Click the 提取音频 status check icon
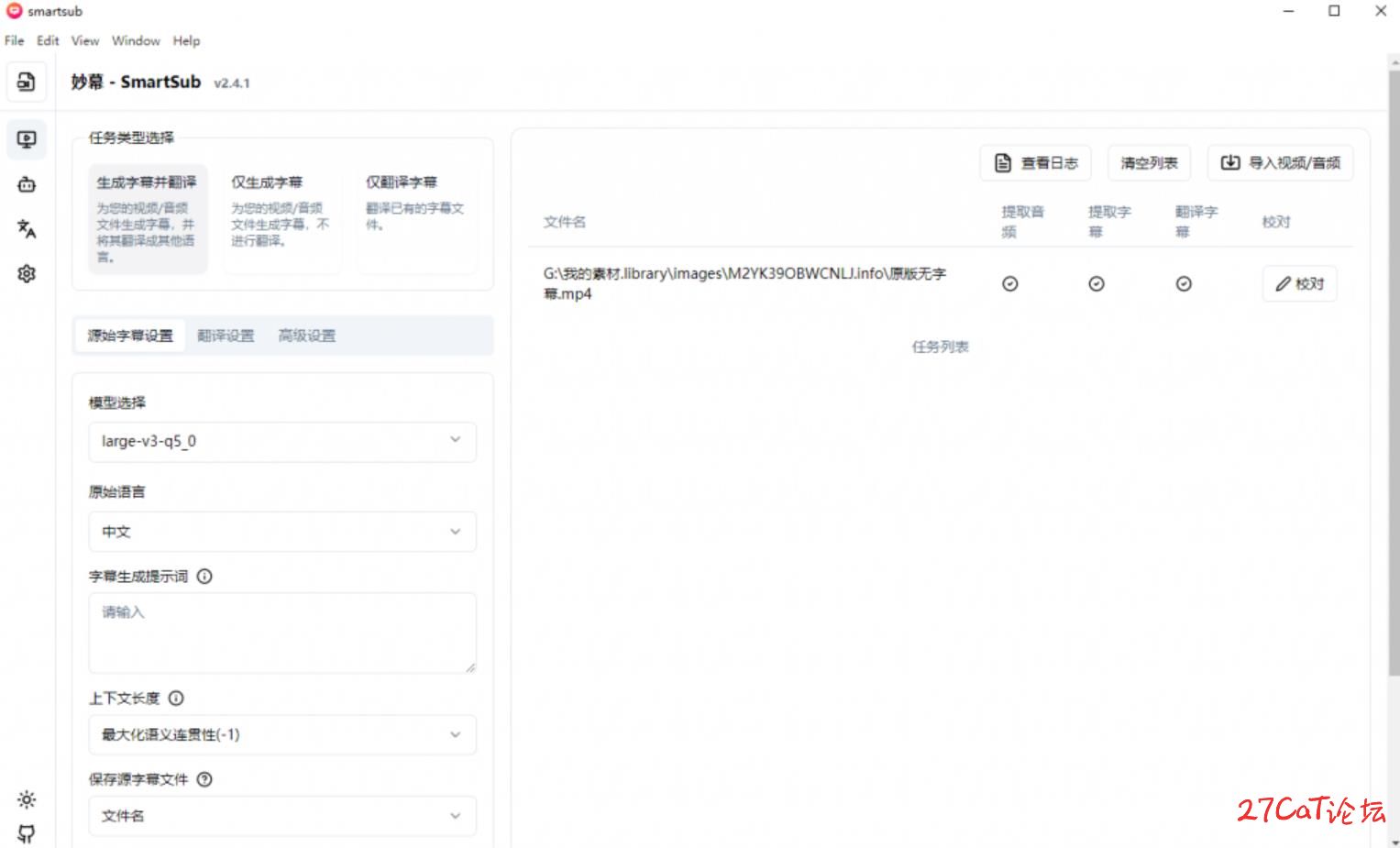 point(1009,284)
